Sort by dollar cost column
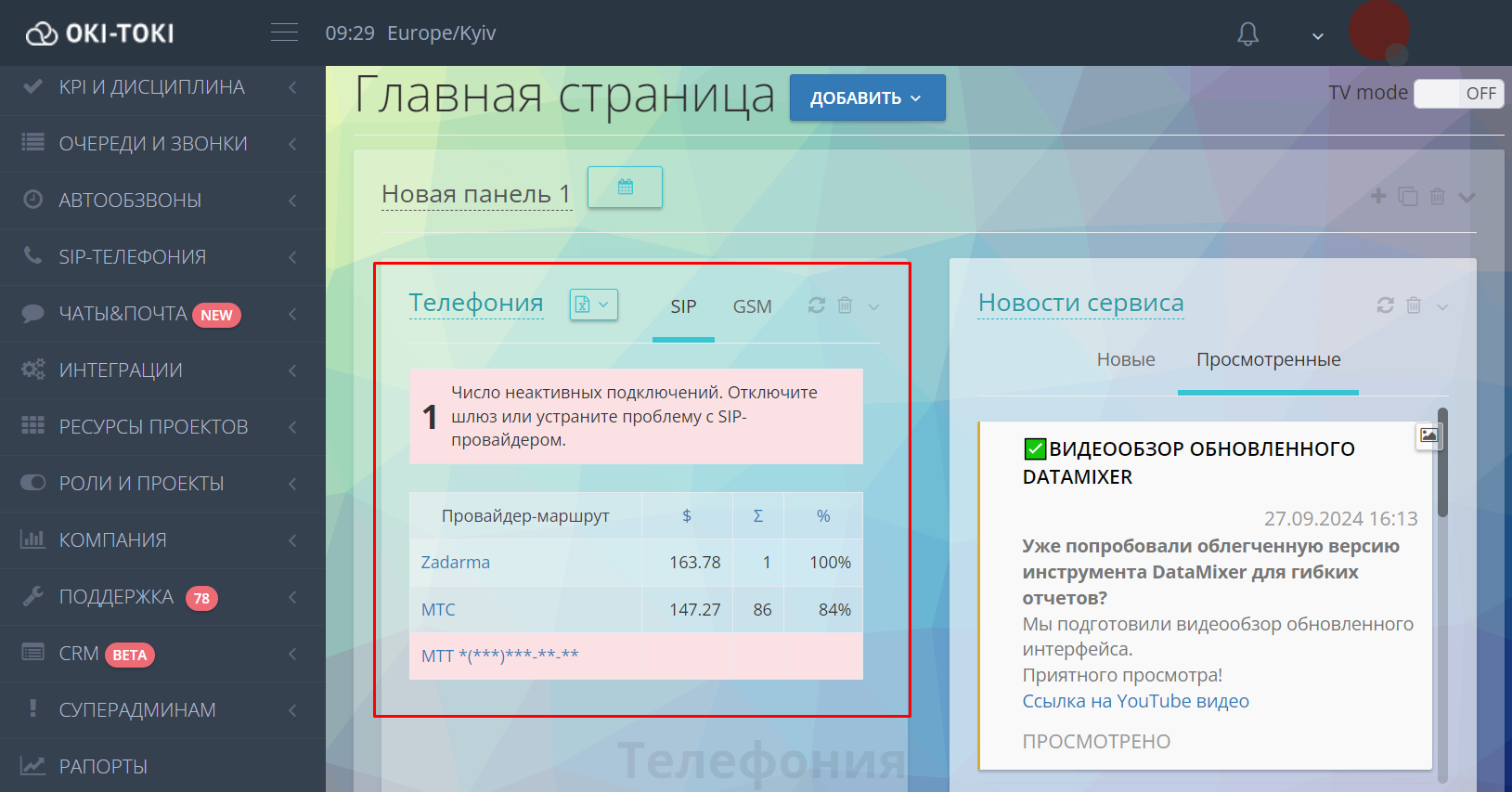 tap(687, 516)
